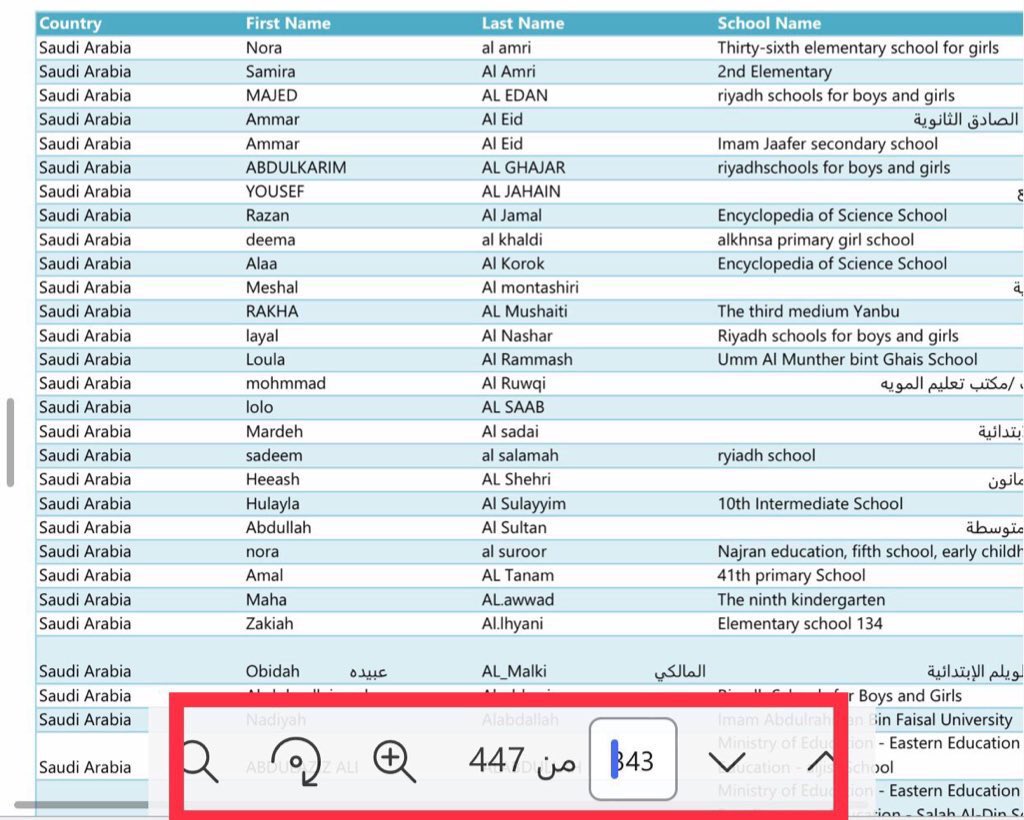This screenshot has width=1024, height=820.
Task: Select "Imam Jaafer secondary school" cell
Action: 827,144
